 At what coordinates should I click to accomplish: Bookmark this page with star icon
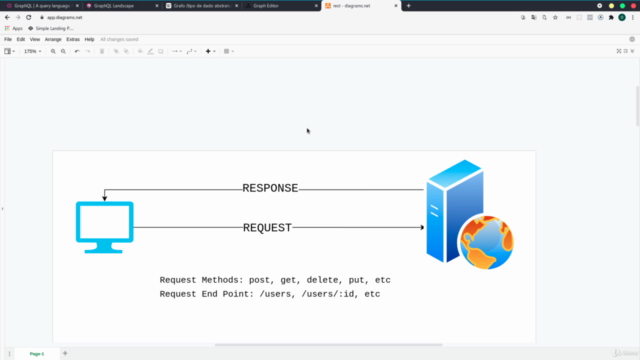[x=555, y=18]
